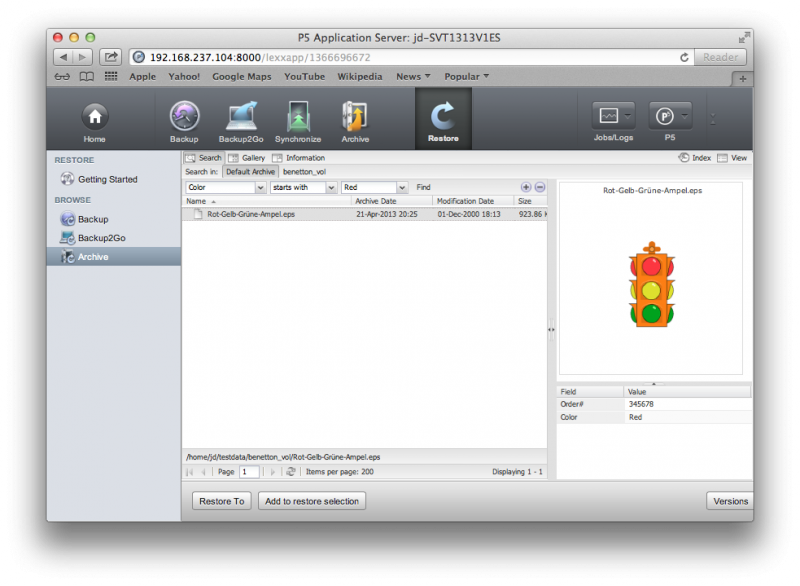Image resolution: width=800 pixels, height=586 pixels.
Task: Open the View option
Action: (x=732, y=158)
